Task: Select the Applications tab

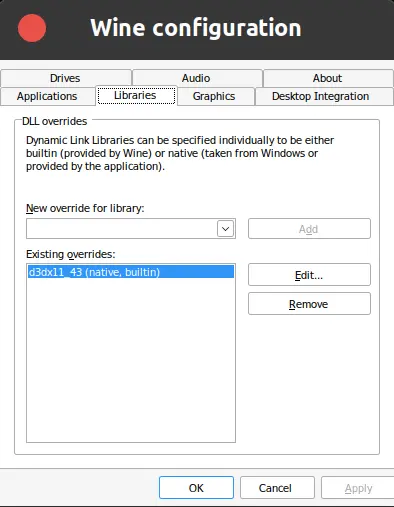Action: pos(47,96)
